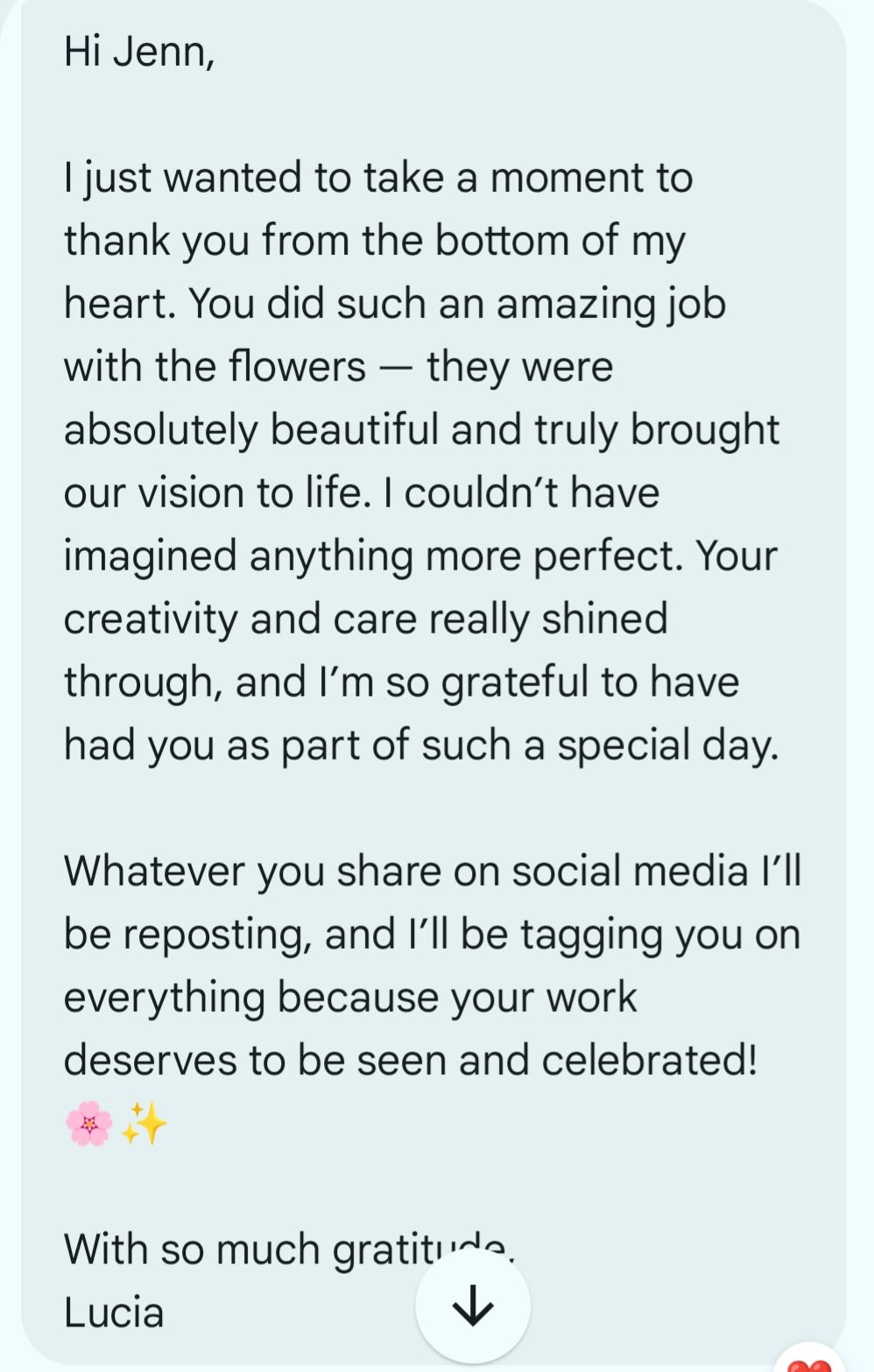Click the word "imagined" in the message

click(151, 556)
